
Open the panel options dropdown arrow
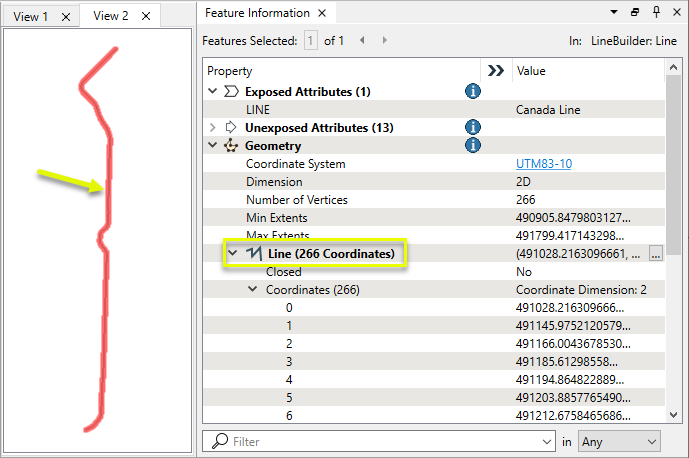click(614, 12)
